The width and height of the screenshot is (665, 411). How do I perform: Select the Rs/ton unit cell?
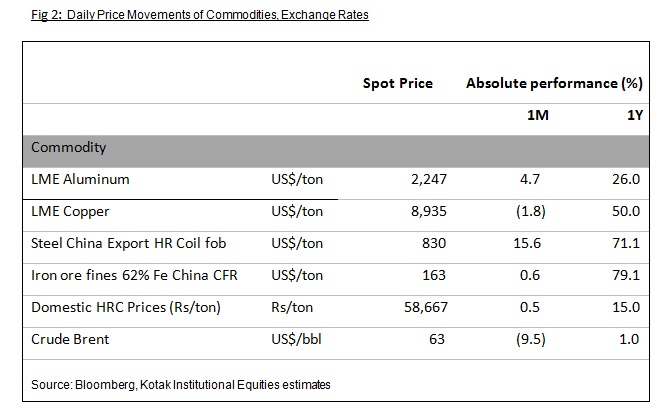(x=292, y=307)
